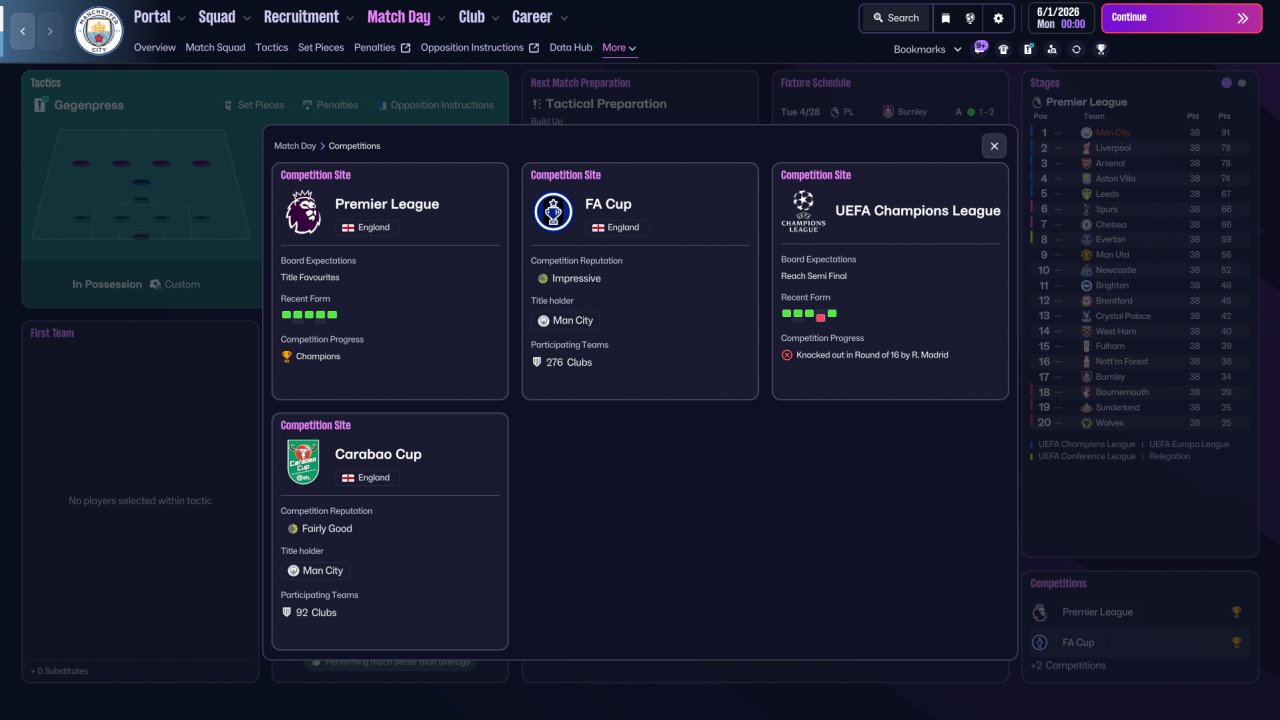
Task: Click the FA Cup logo
Action: pos(553,212)
